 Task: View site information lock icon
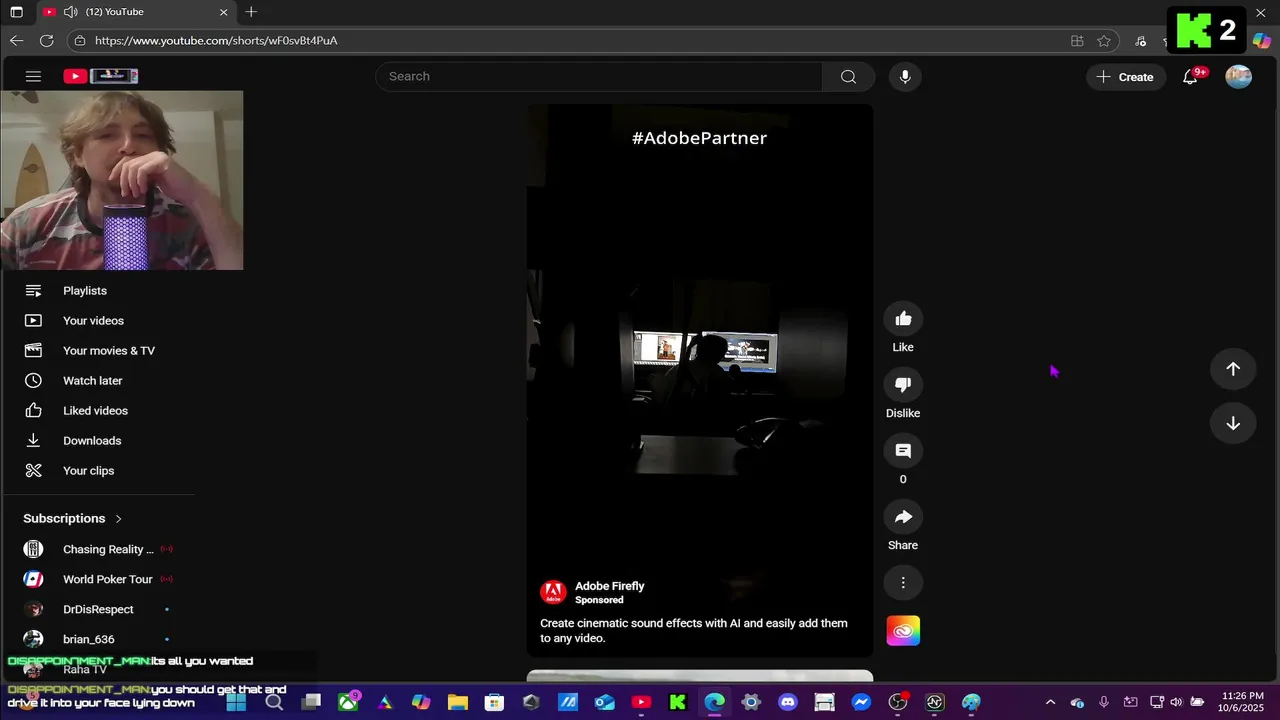coord(80,41)
